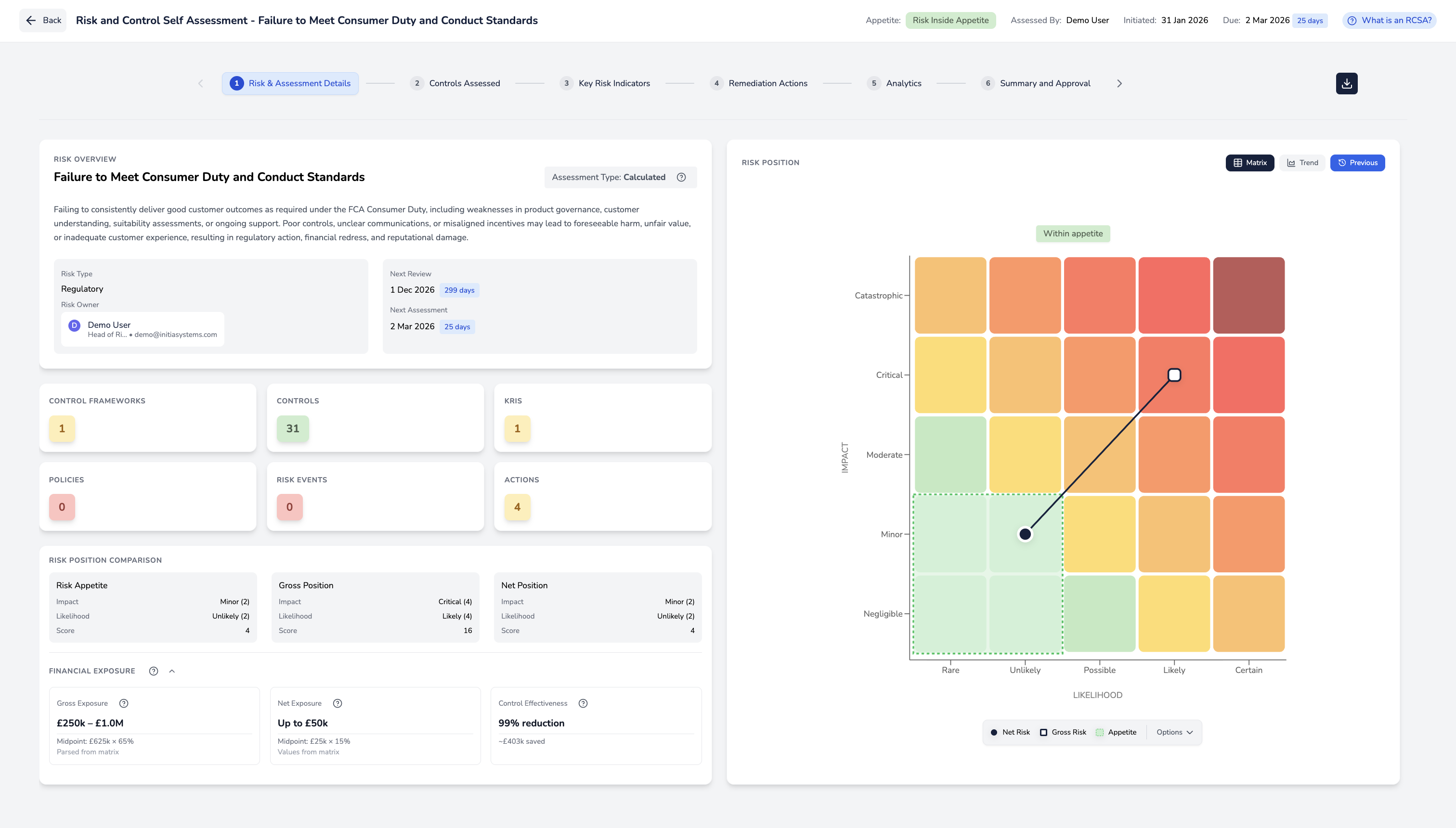Click the Risk Type value 'Regulatory'
1456x828 pixels.
[82, 289]
